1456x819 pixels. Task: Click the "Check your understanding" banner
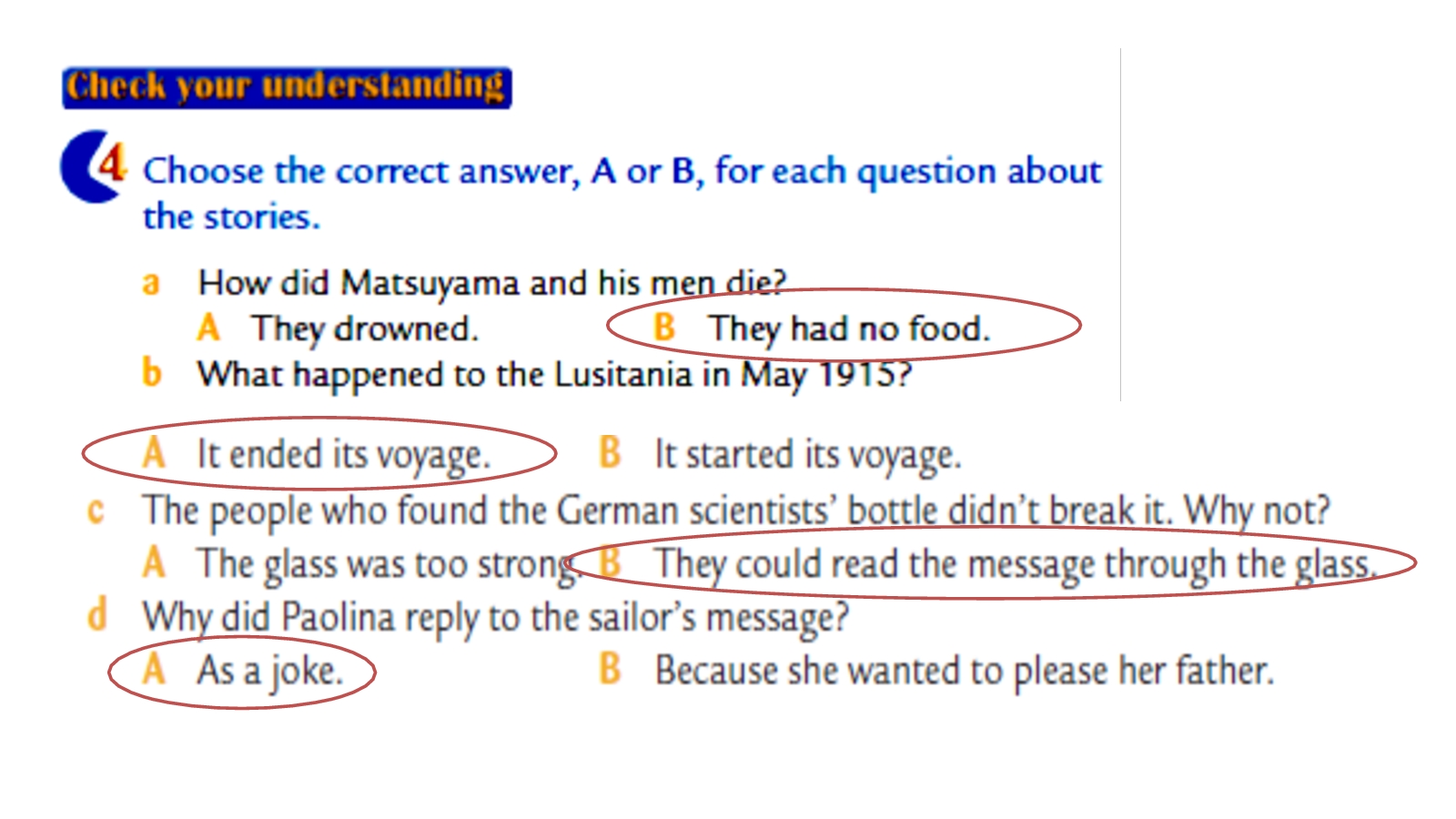coord(287,87)
